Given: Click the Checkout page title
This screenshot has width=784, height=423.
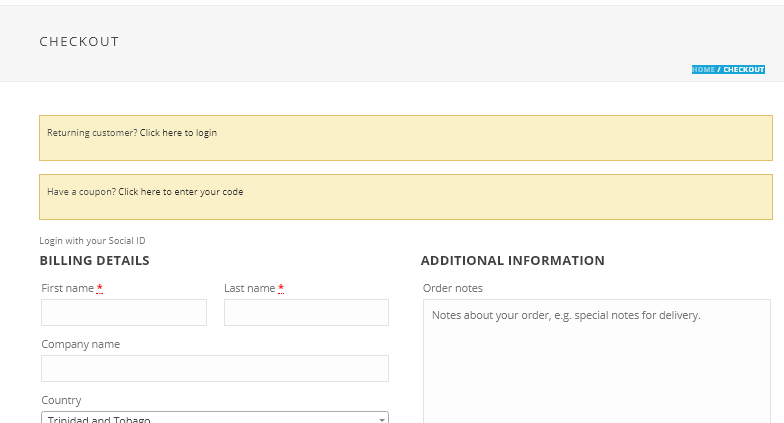Looking at the screenshot, I should [79, 42].
